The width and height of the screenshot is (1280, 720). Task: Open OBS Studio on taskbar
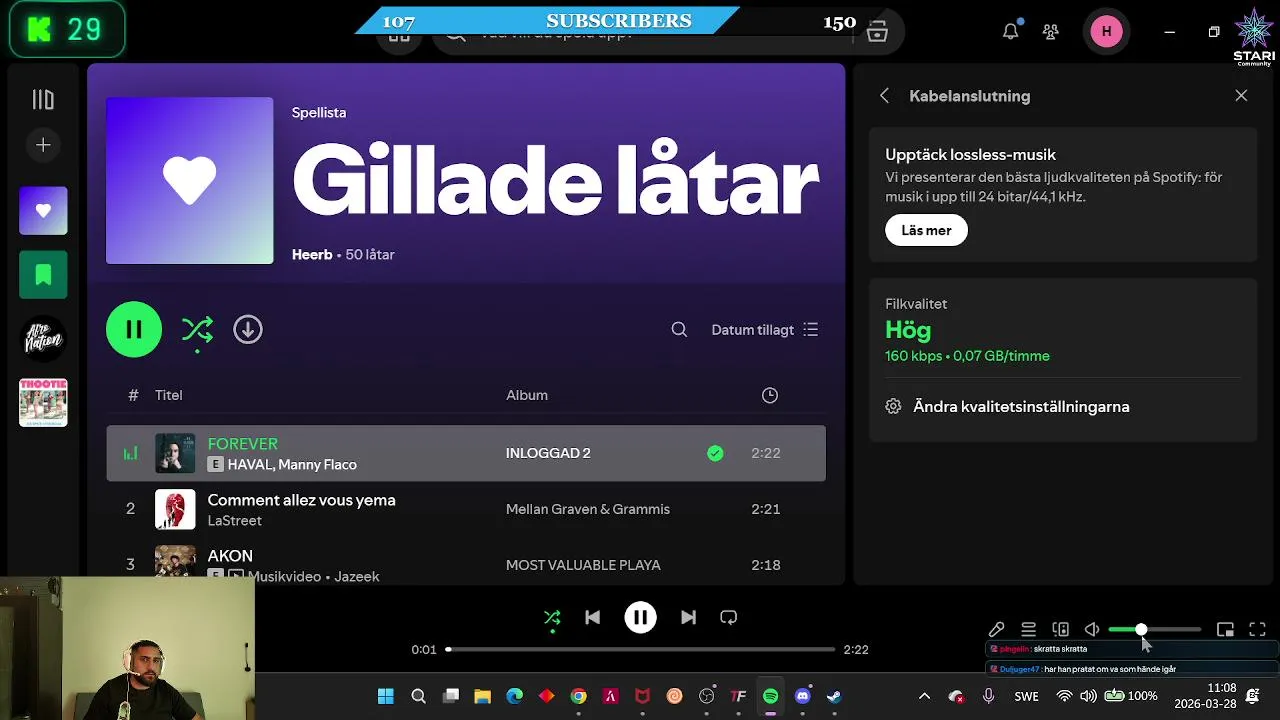[706, 696]
